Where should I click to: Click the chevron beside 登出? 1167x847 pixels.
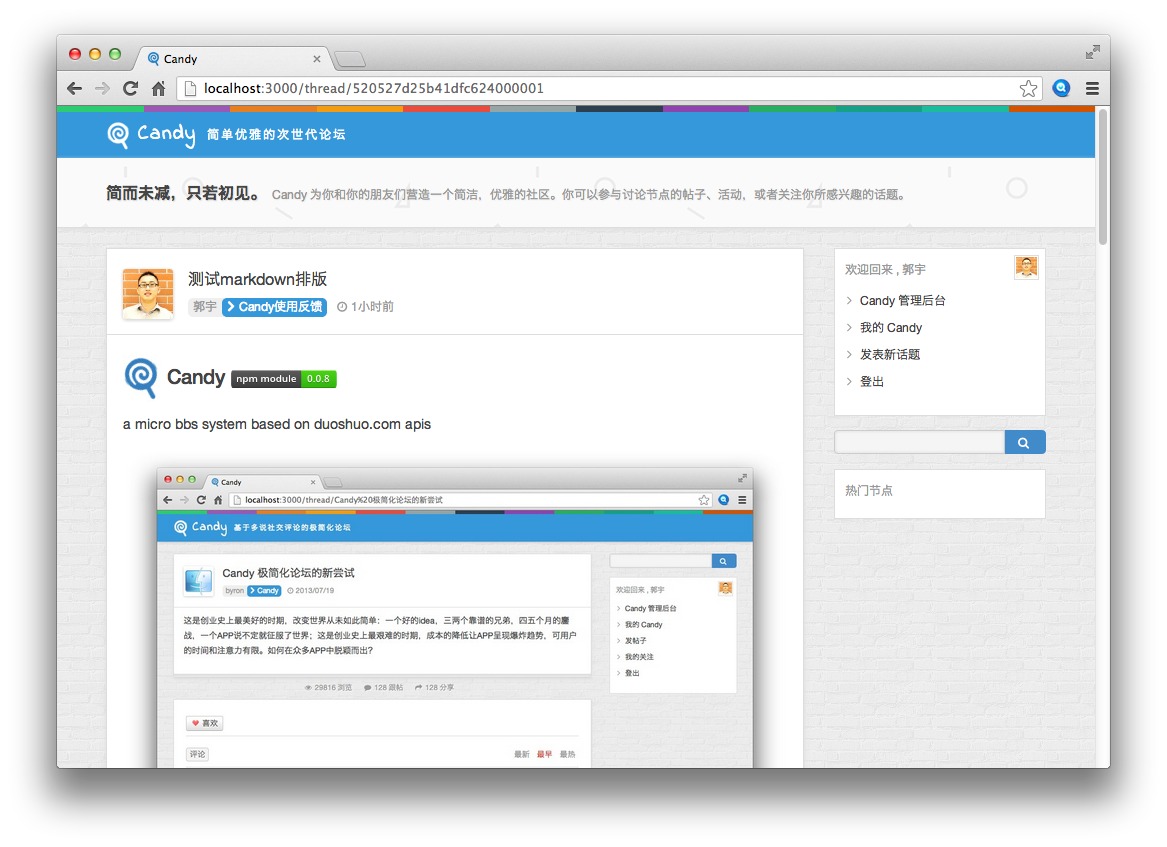click(849, 381)
